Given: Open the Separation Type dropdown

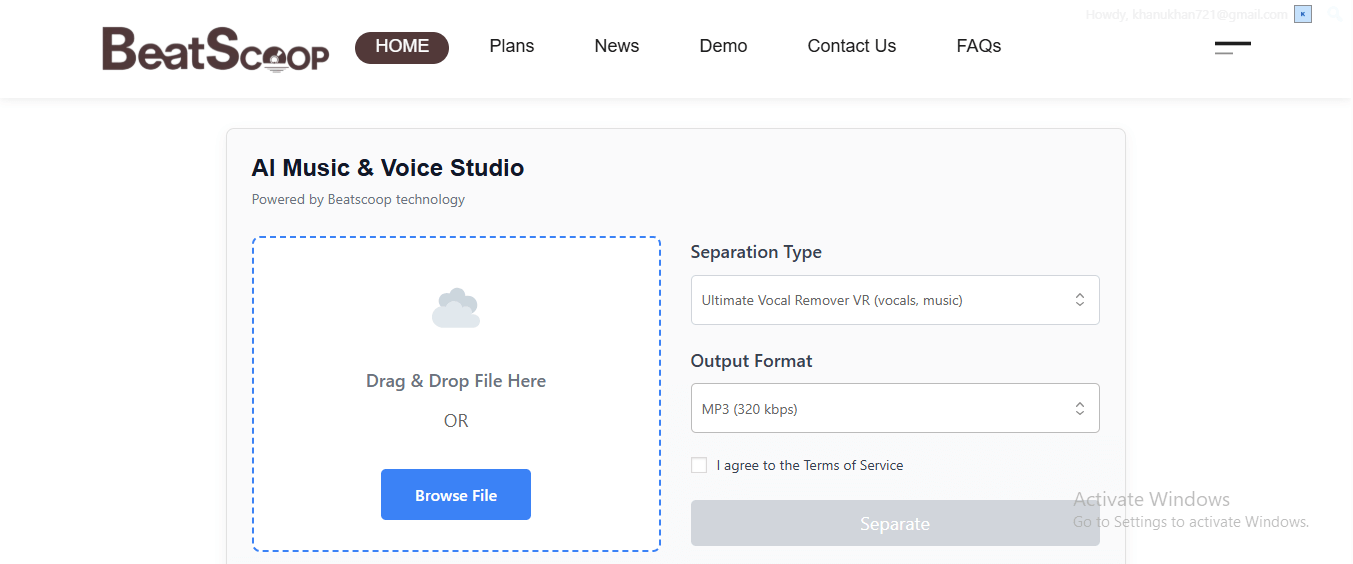Looking at the screenshot, I should [x=894, y=300].
